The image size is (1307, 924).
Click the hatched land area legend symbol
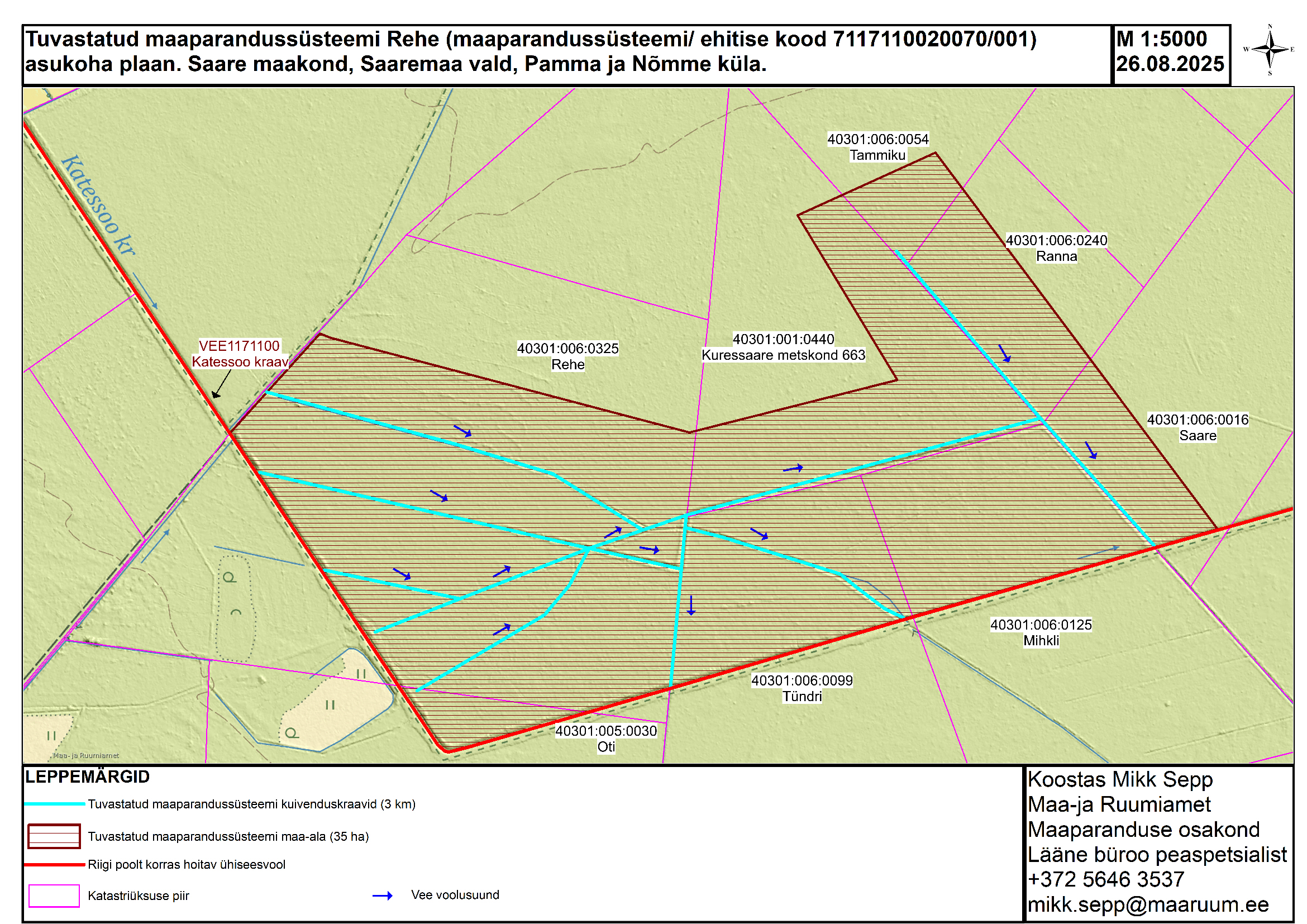54,836
